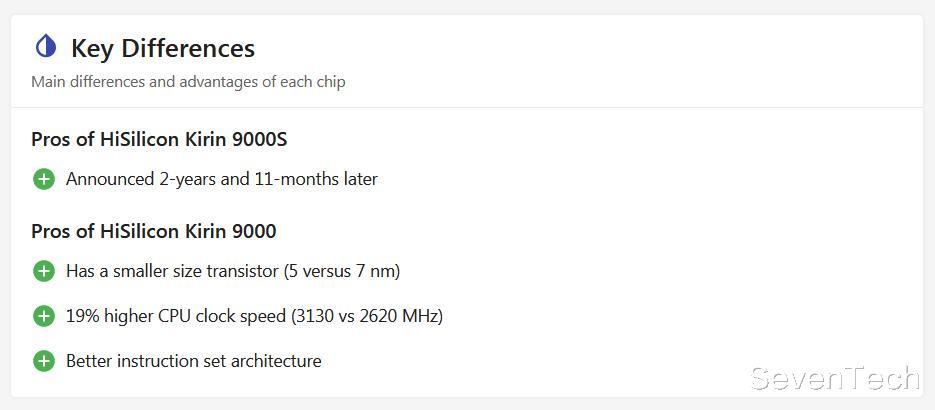Click the plus icon by 19% higher CPU clock

44,316
